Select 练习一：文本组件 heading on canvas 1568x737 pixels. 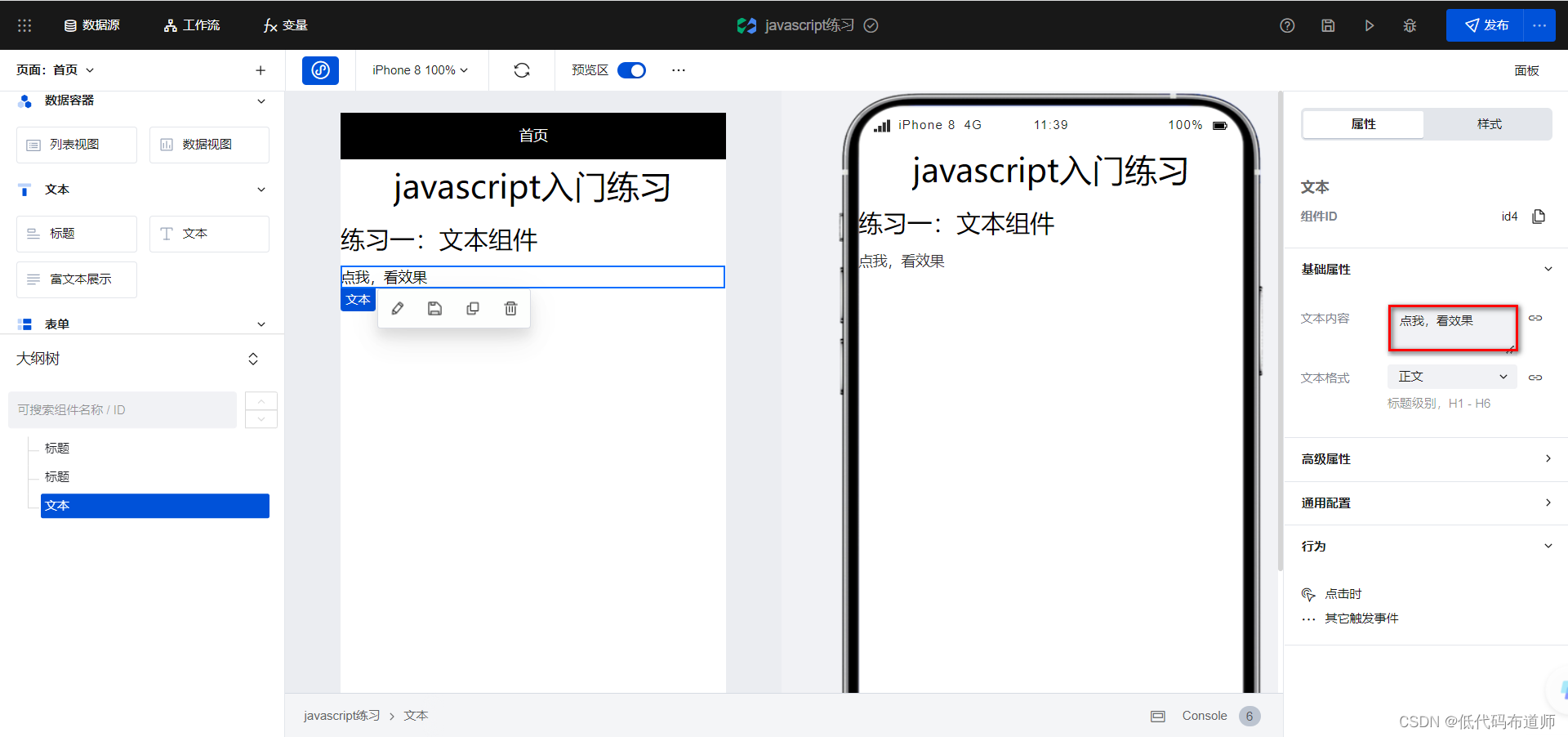(x=439, y=240)
